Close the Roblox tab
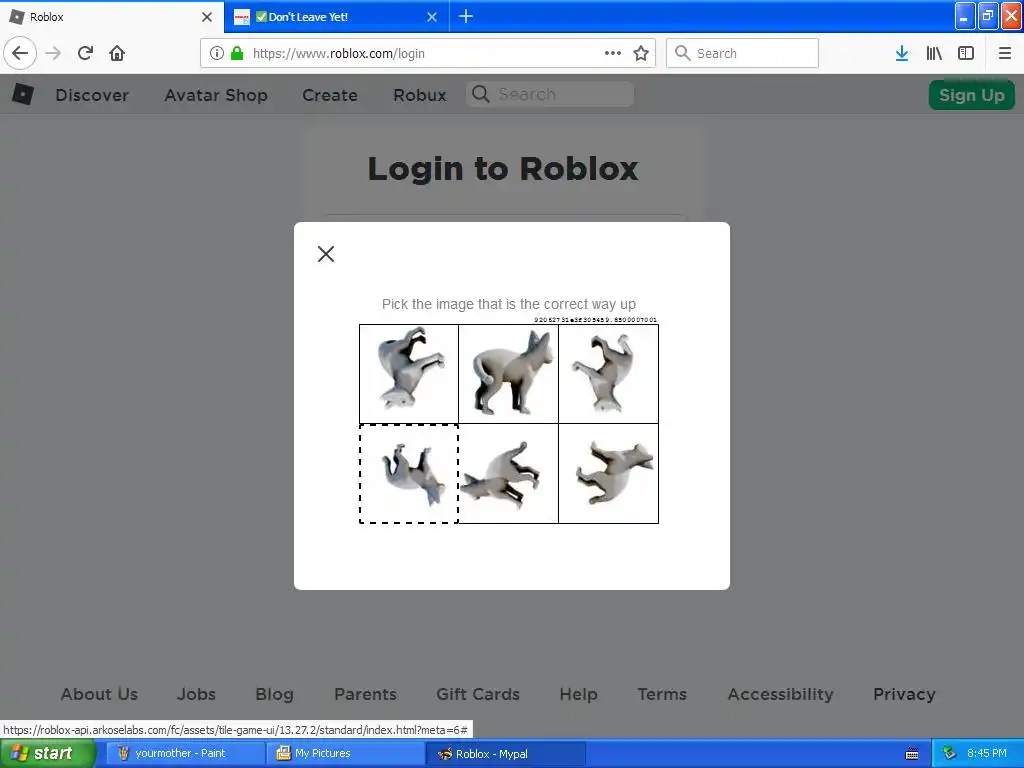This screenshot has width=1024, height=768. tap(207, 17)
